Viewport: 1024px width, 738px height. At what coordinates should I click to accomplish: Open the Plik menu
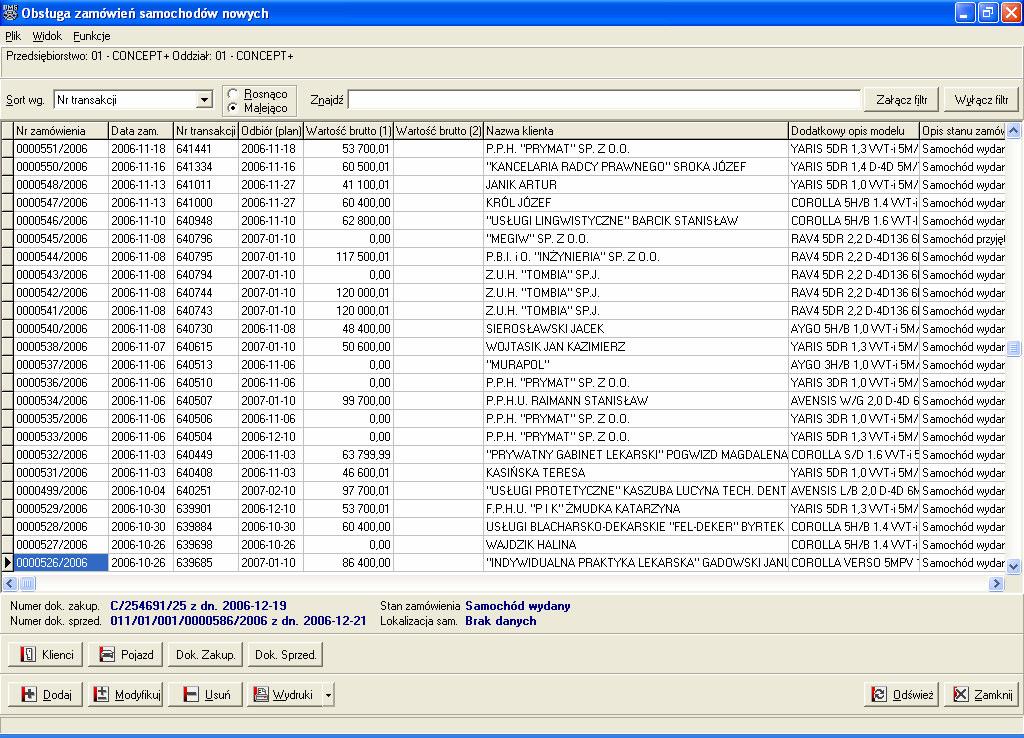click(x=13, y=36)
